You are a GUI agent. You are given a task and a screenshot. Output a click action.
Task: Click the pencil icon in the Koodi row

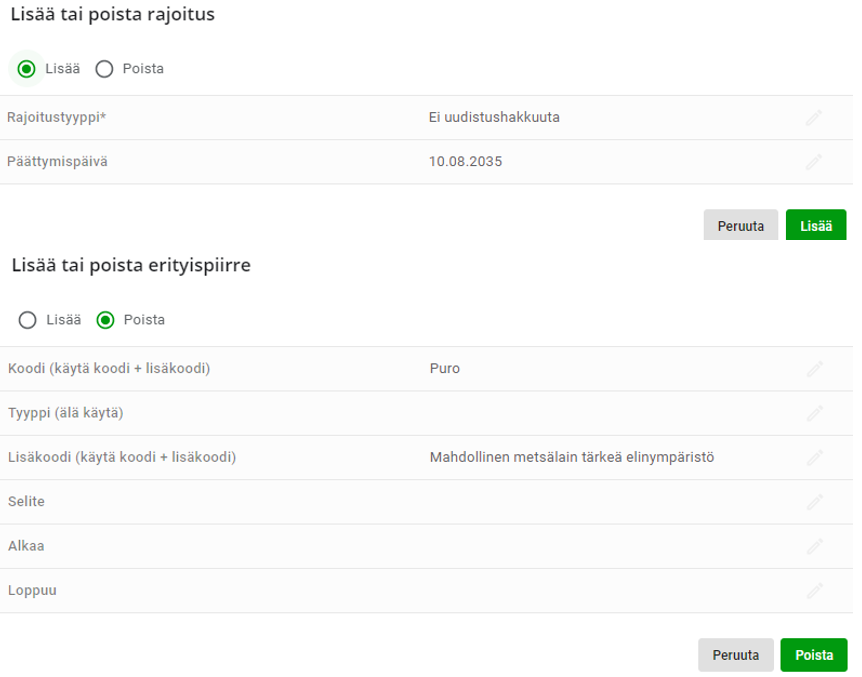pyautogui.click(x=815, y=368)
